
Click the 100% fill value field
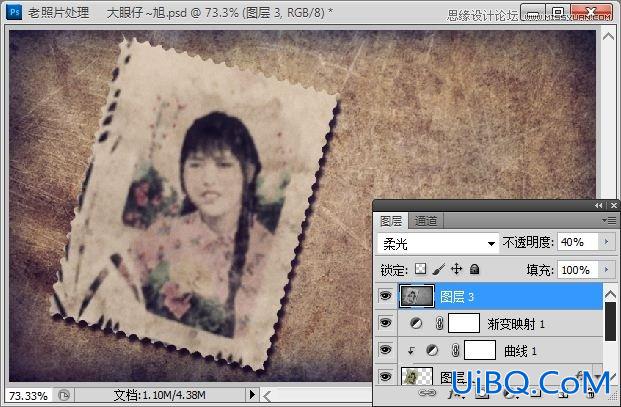coord(579,270)
